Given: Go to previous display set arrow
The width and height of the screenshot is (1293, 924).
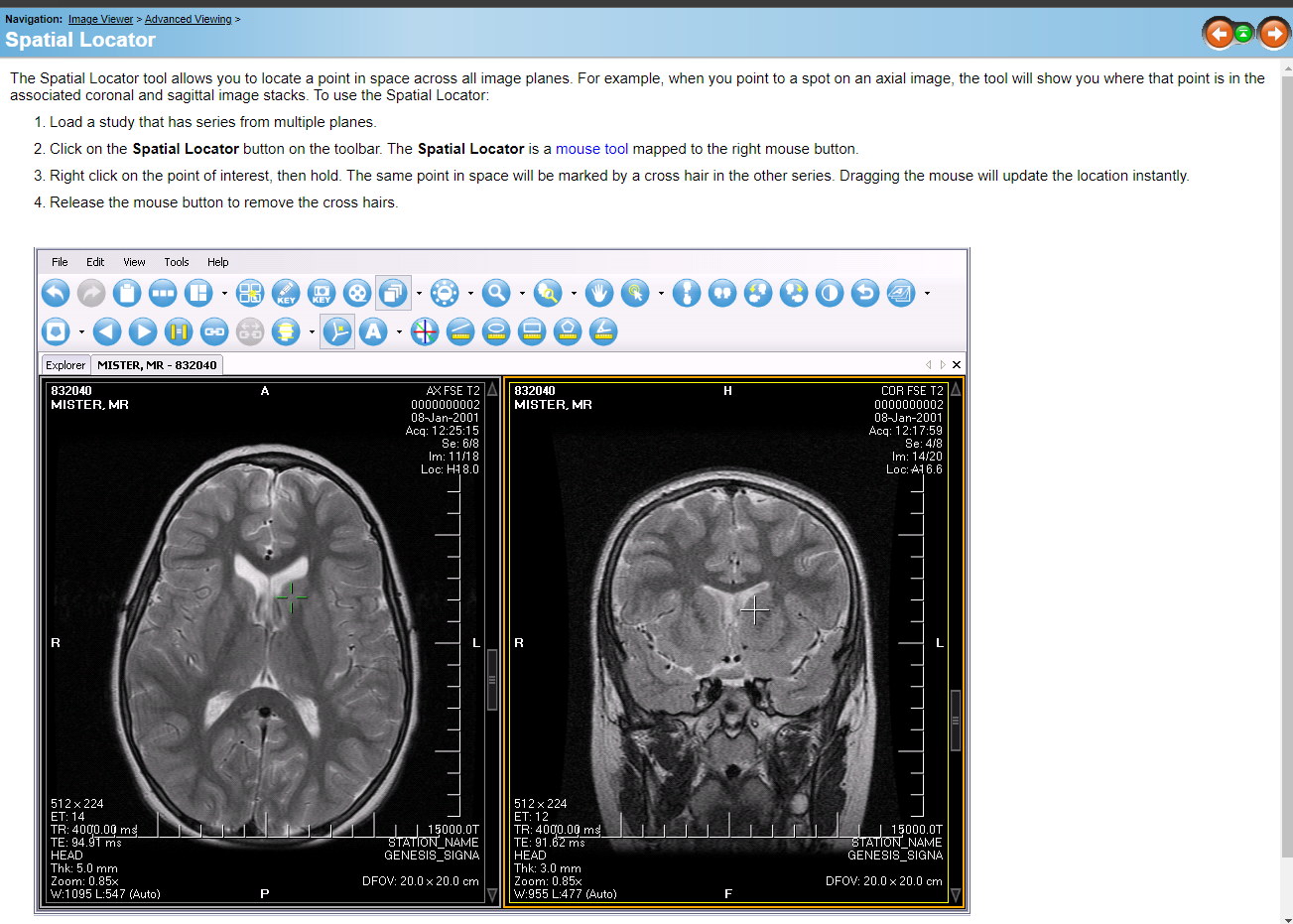Looking at the screenshot, I should (107, 330).
